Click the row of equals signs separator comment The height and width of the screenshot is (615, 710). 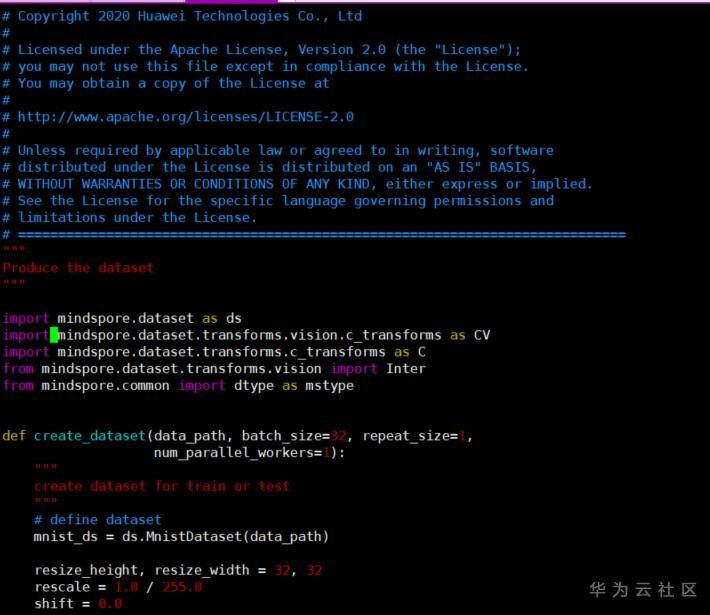pos(314,235)
